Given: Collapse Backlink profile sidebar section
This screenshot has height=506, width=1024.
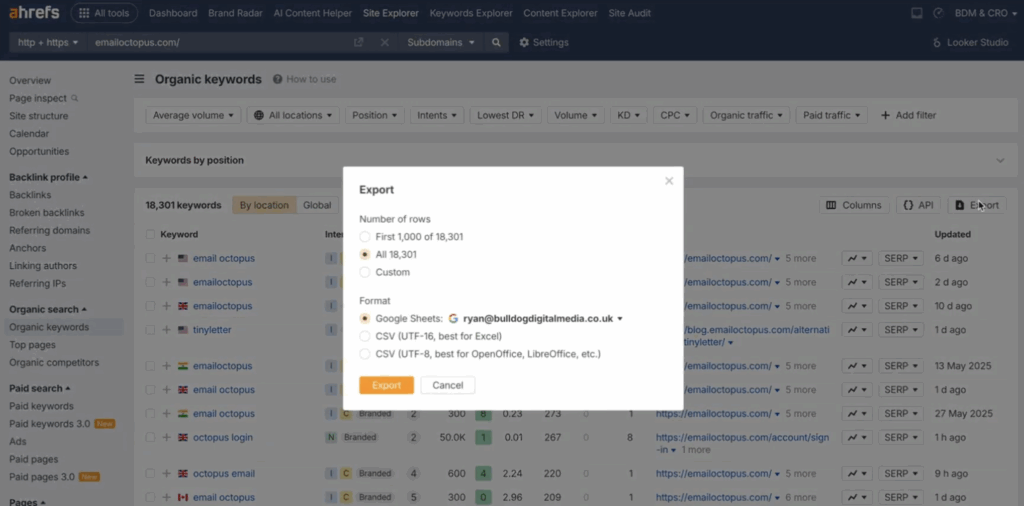Looking at the screenshot, I should (48, 178).
